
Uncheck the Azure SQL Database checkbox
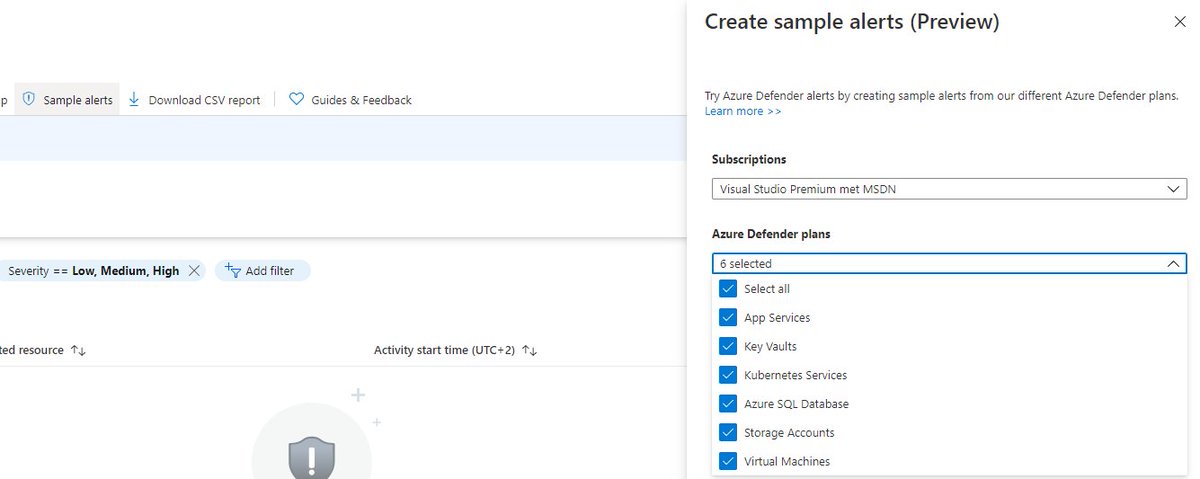click(x=728, y=404)
